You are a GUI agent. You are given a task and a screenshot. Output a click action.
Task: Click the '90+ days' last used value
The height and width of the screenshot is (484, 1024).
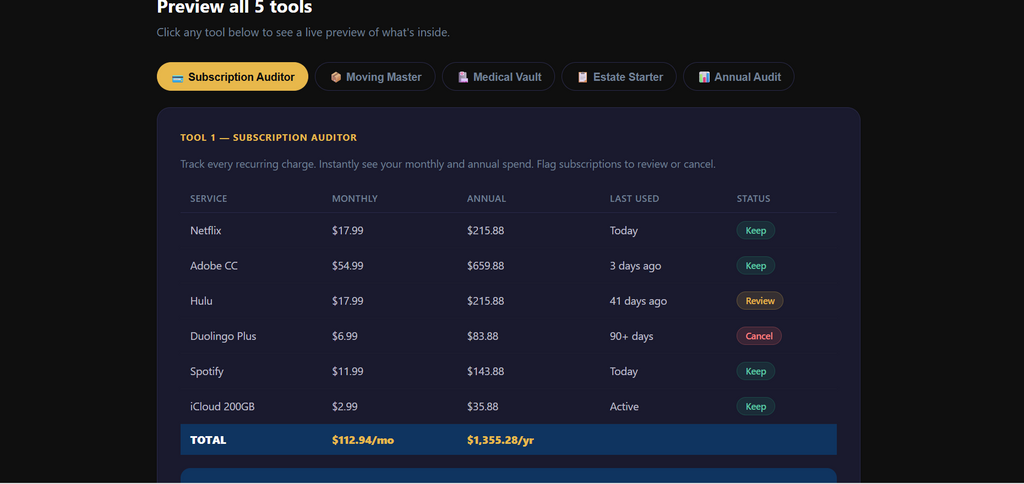click(632, 336)
